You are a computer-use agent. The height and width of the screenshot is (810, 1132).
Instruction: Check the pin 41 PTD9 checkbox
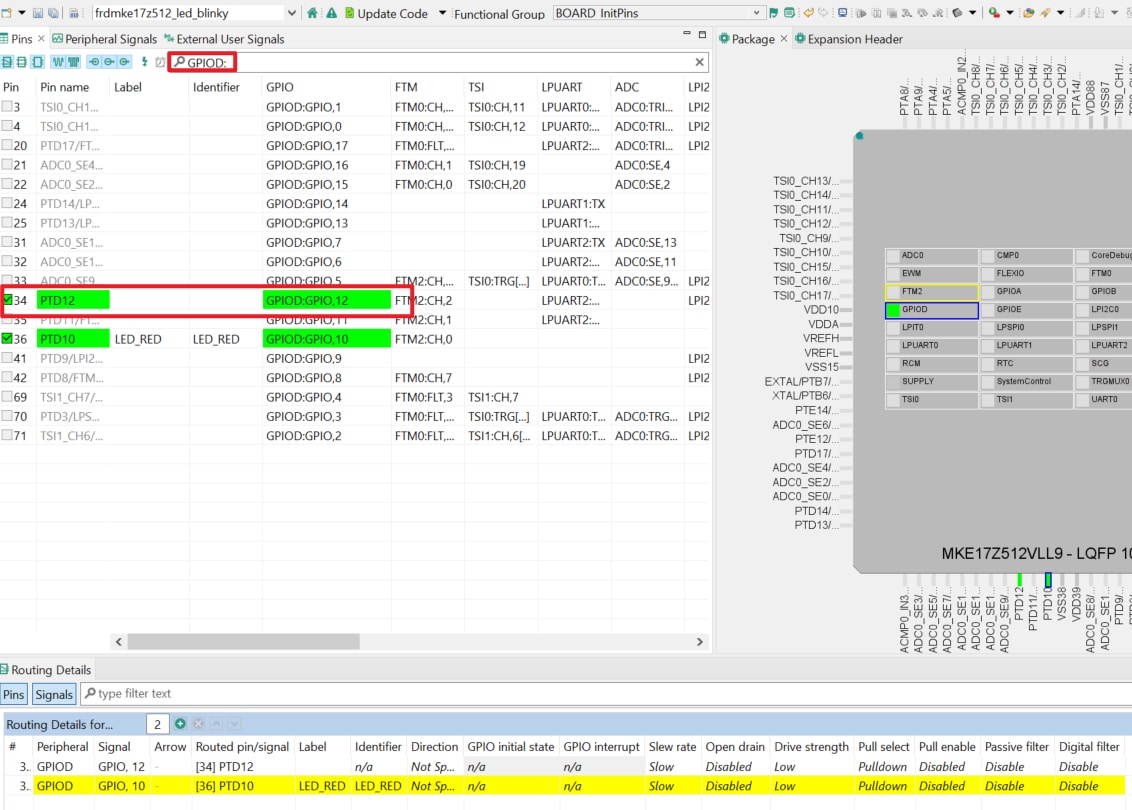(8, 358)
